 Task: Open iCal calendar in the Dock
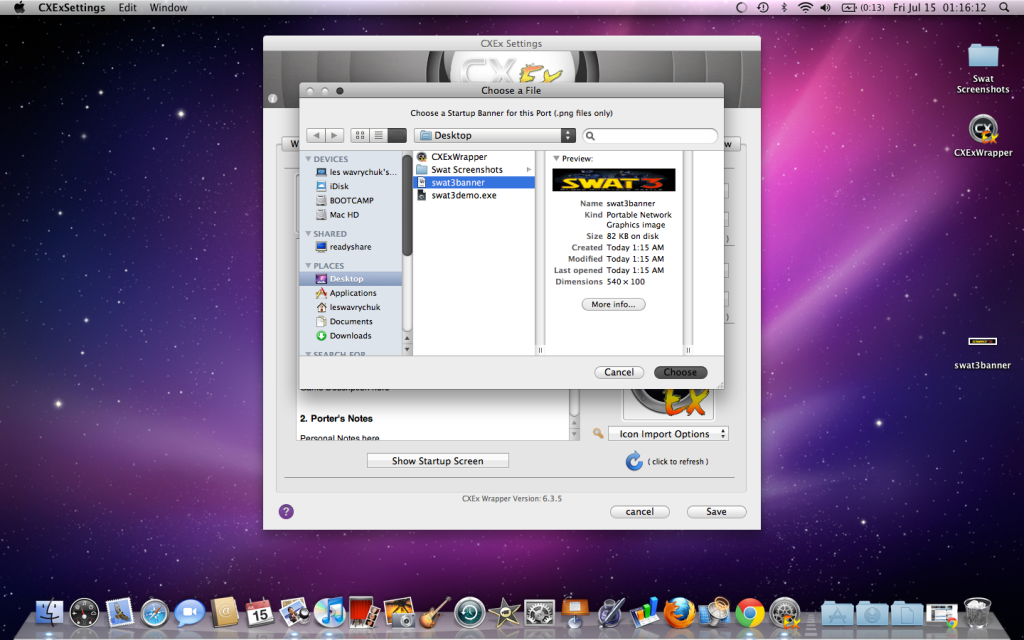coord(259,613)
